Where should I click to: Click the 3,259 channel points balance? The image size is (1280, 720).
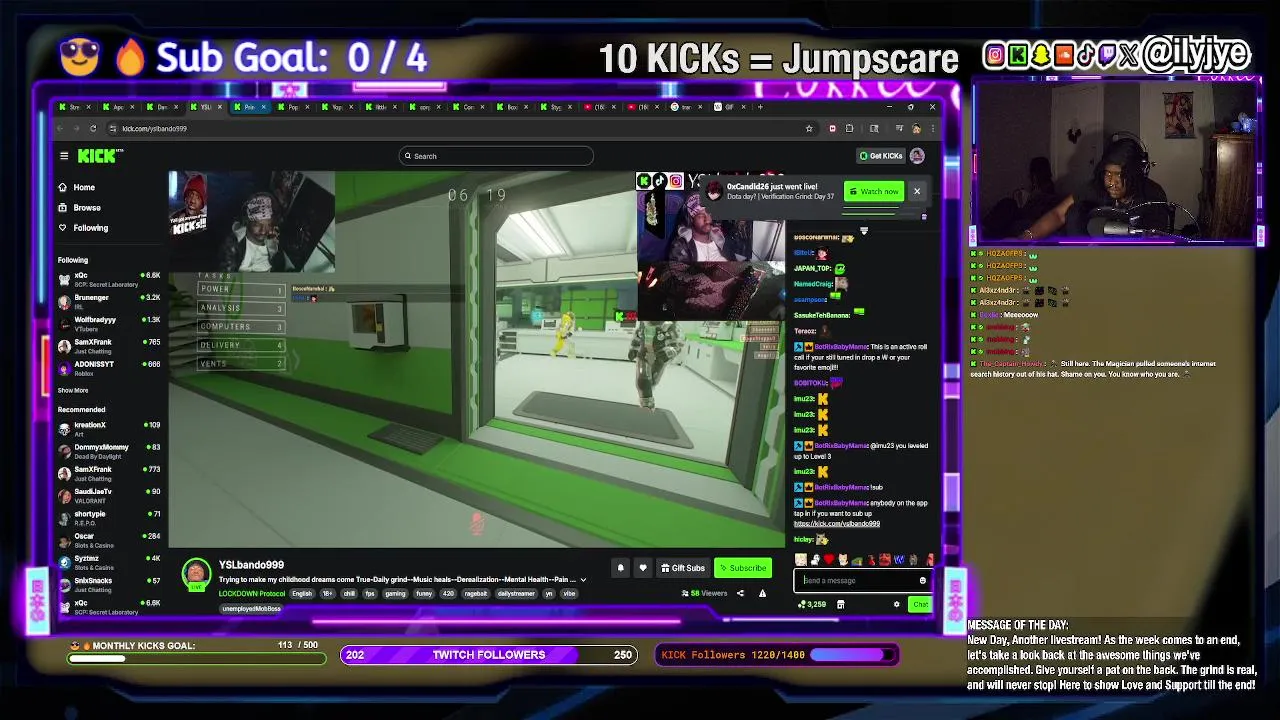point(812,604)
